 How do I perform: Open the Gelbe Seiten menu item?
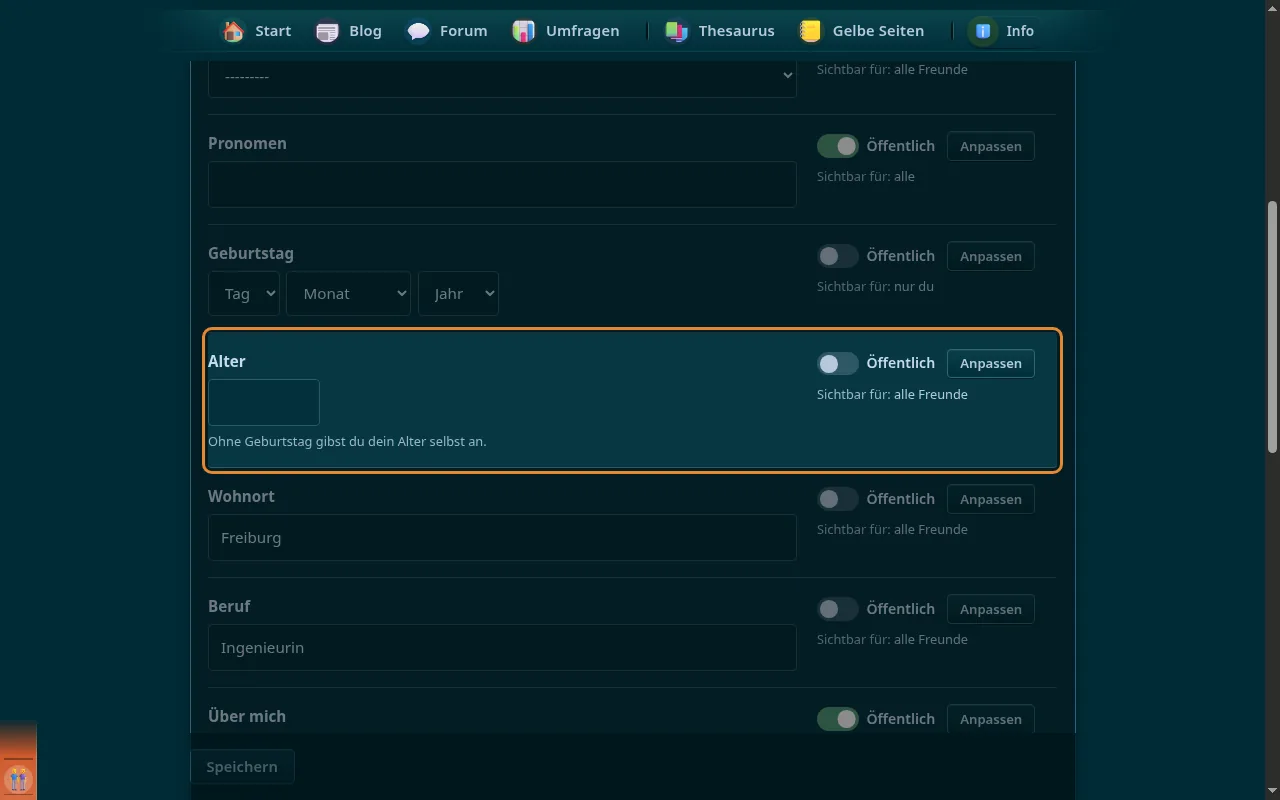[x=862, y=31]
